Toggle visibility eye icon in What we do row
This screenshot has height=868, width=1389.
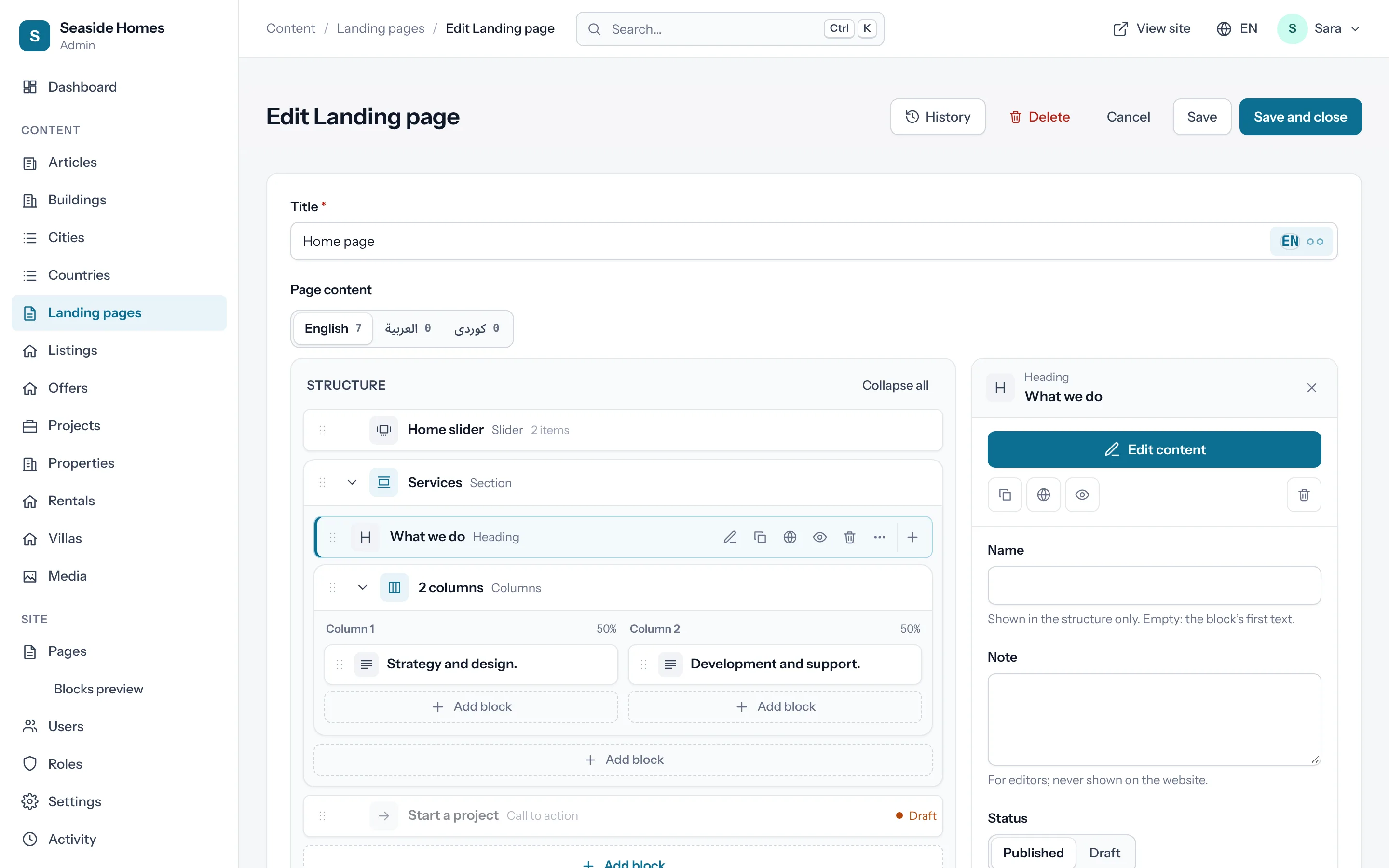[819, 537]
